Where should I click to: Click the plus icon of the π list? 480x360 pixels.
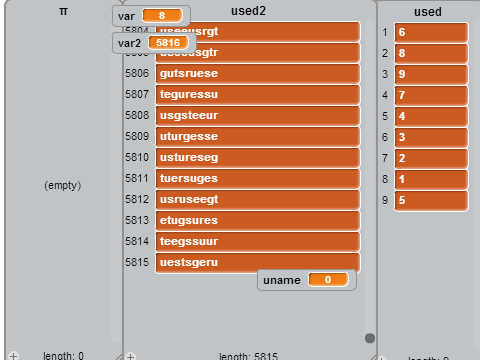[13, 356]
